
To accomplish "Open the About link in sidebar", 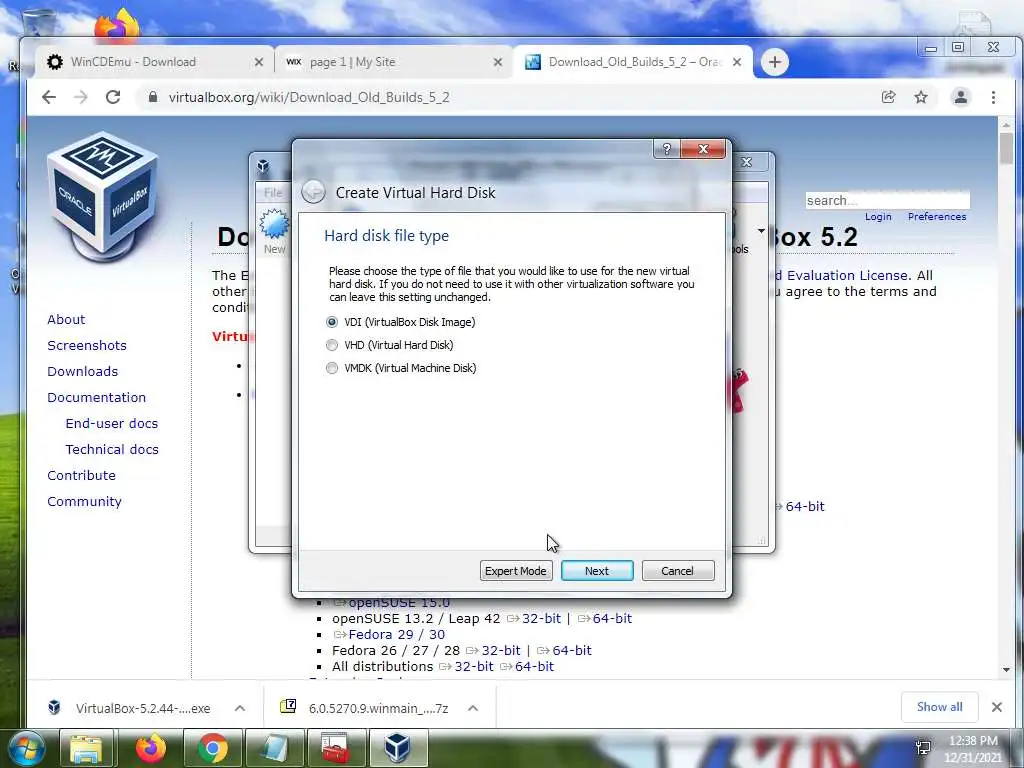I will 66,319.
